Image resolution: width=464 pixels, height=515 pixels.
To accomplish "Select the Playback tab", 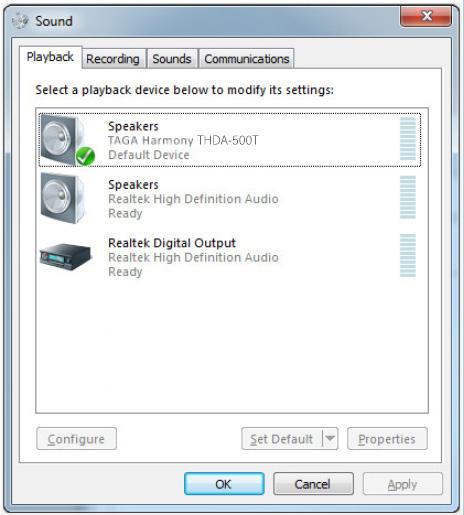I will (x=50, y=57).
